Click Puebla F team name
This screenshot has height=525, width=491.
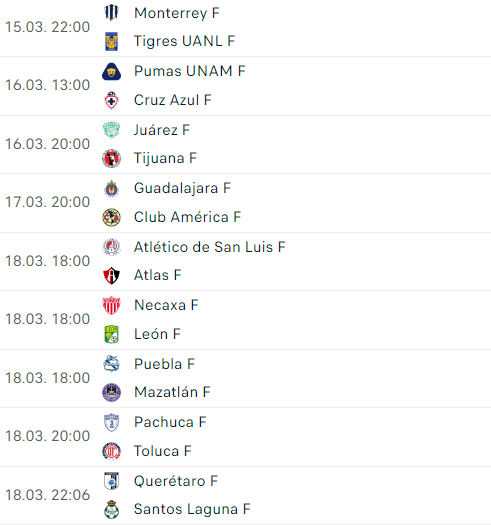(164, 364)
